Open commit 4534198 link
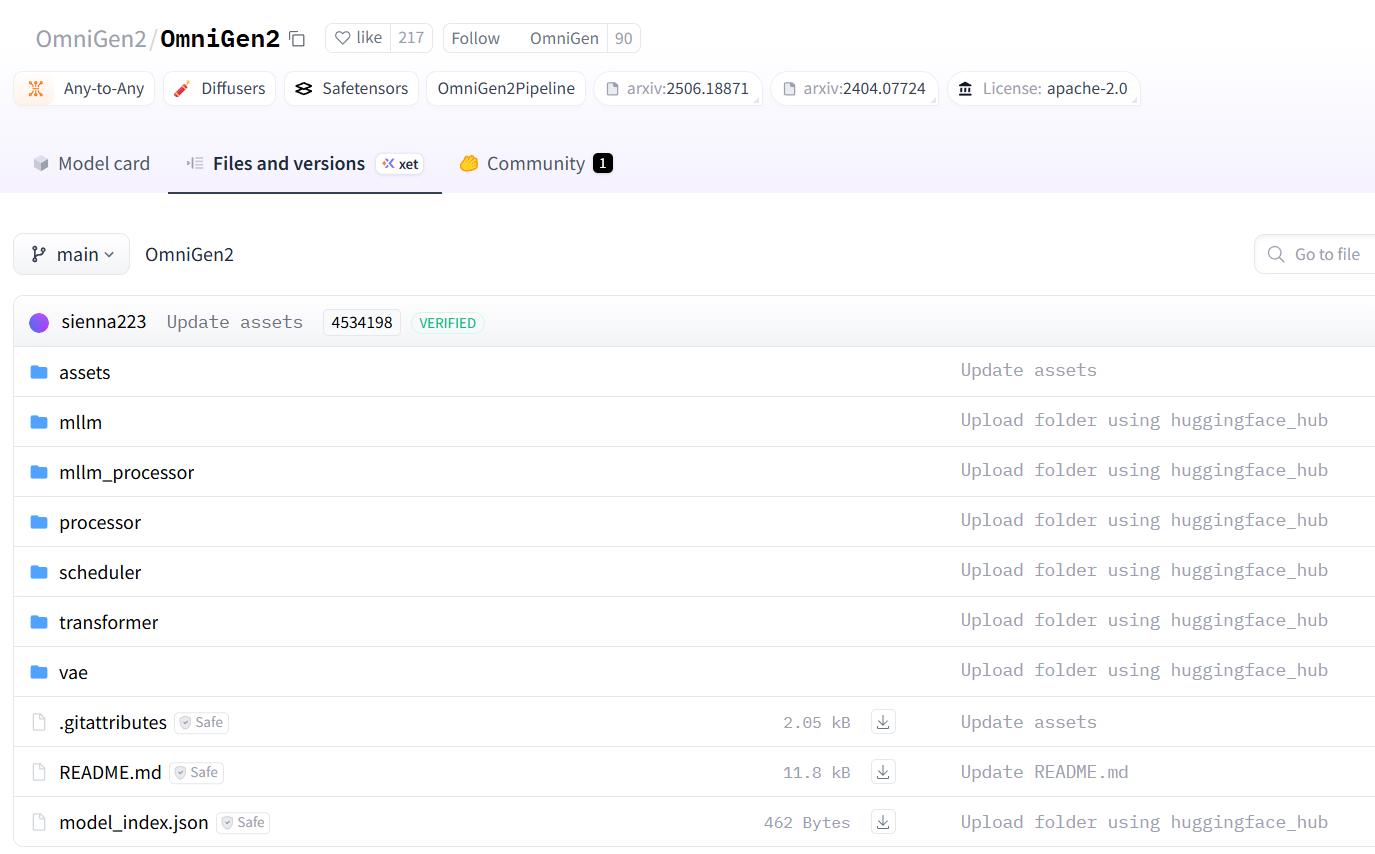The width and height of the screenshot is (1375, 854). 362,322
